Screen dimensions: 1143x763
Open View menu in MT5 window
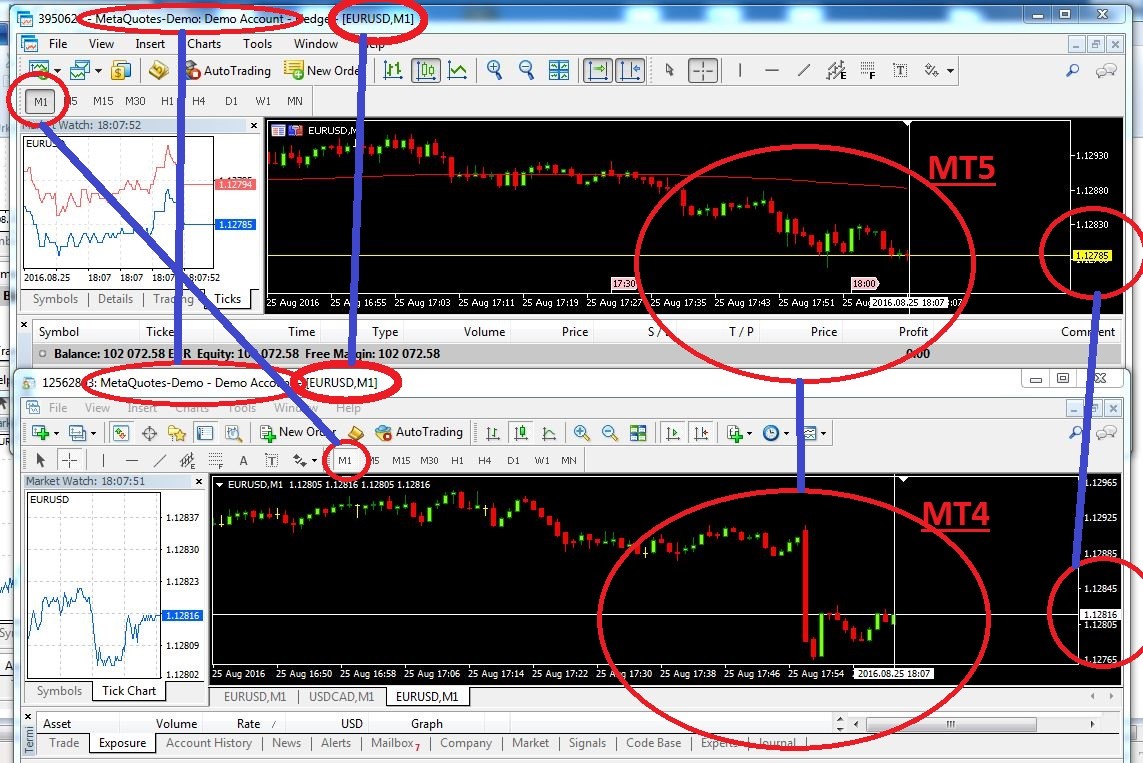pos(101,44)
